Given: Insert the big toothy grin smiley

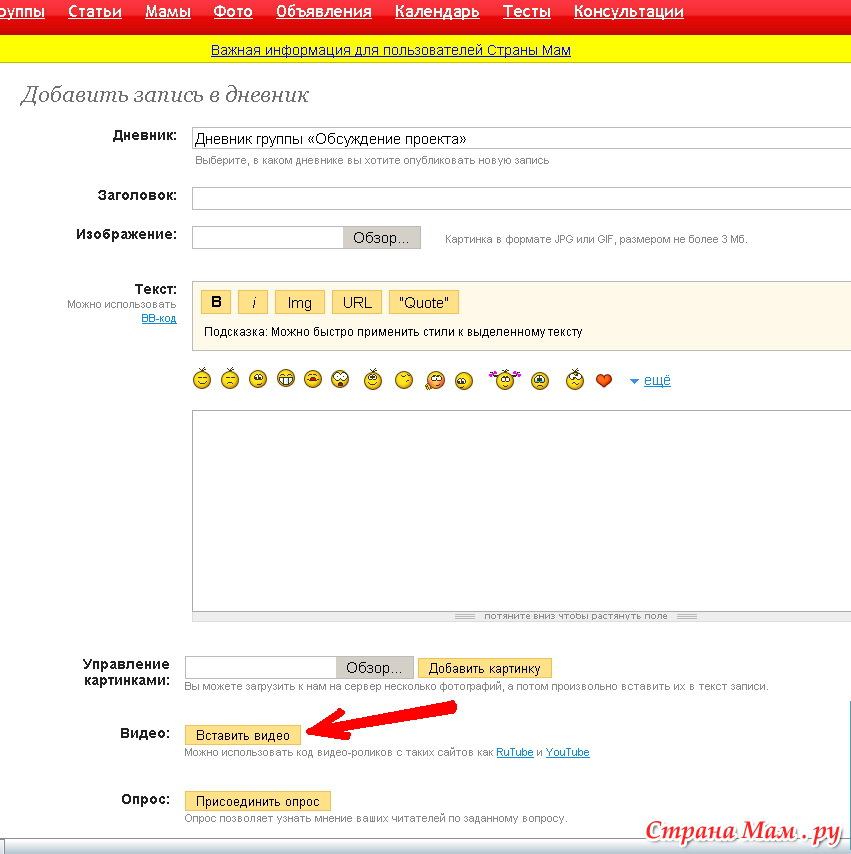Looking at the screenshot, I should [x=286, y=380].
